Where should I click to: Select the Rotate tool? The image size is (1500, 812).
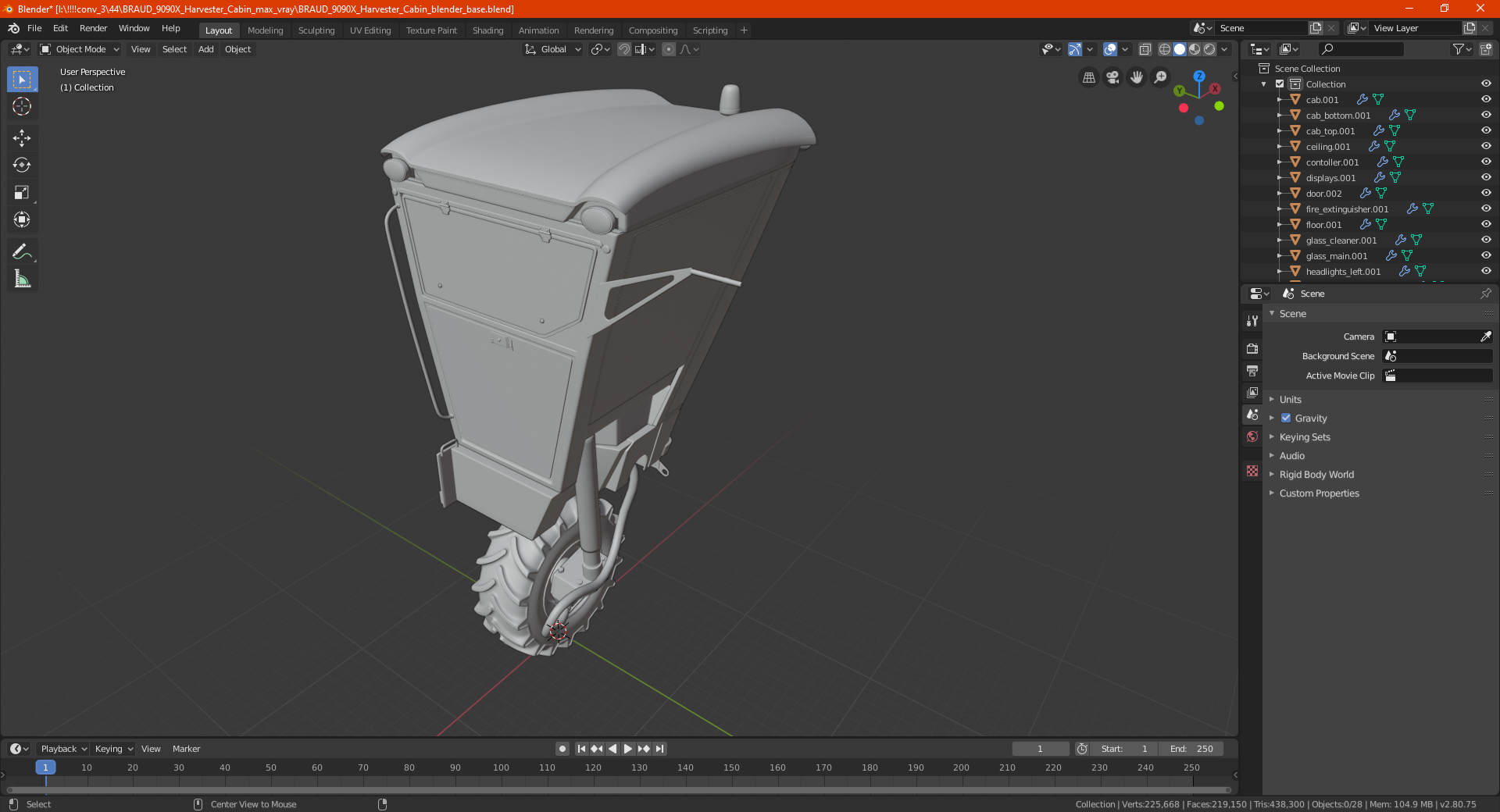click(22, 166)
